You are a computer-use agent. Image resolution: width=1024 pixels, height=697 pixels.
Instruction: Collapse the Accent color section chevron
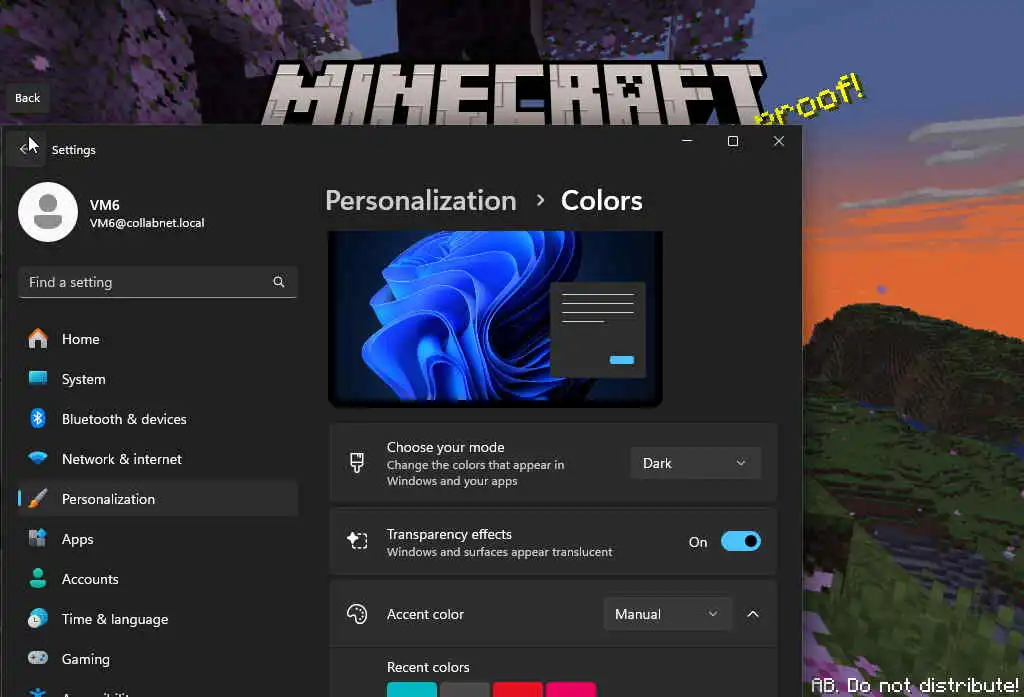click(x=753, y=614)
